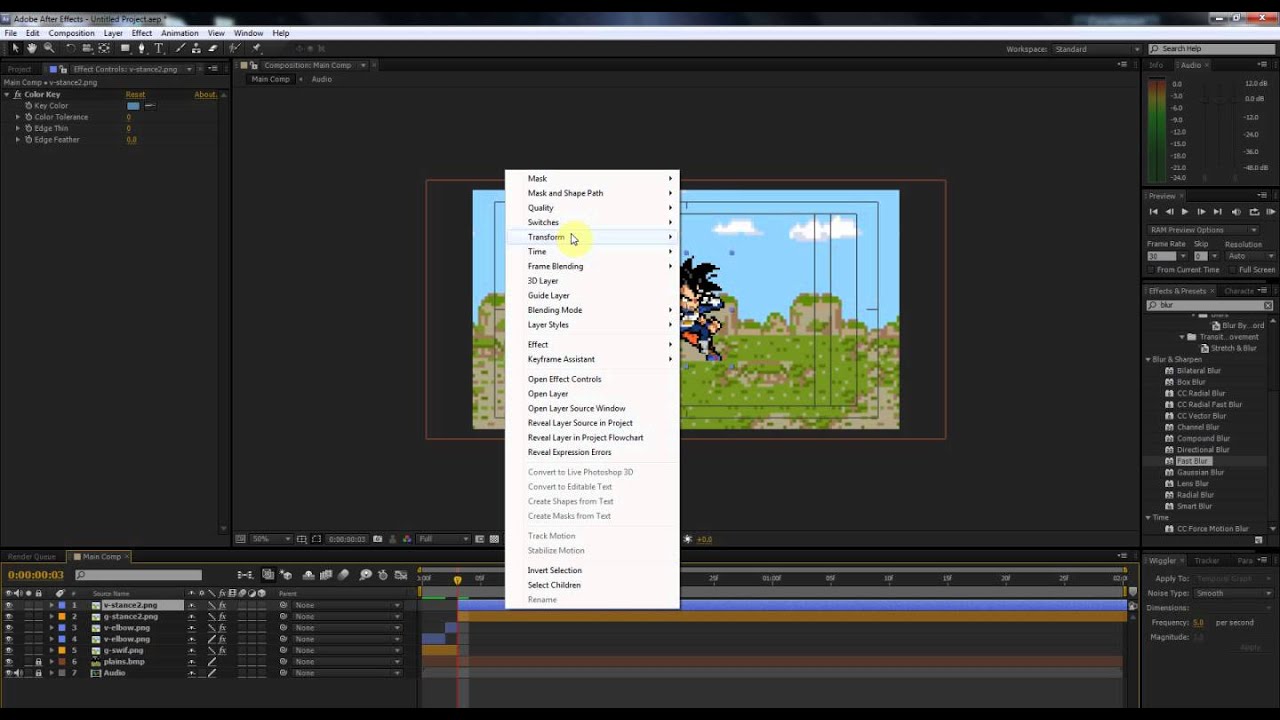Select the Horizontal Type tool
The image size is (1280, 720).
pos(158,48)
